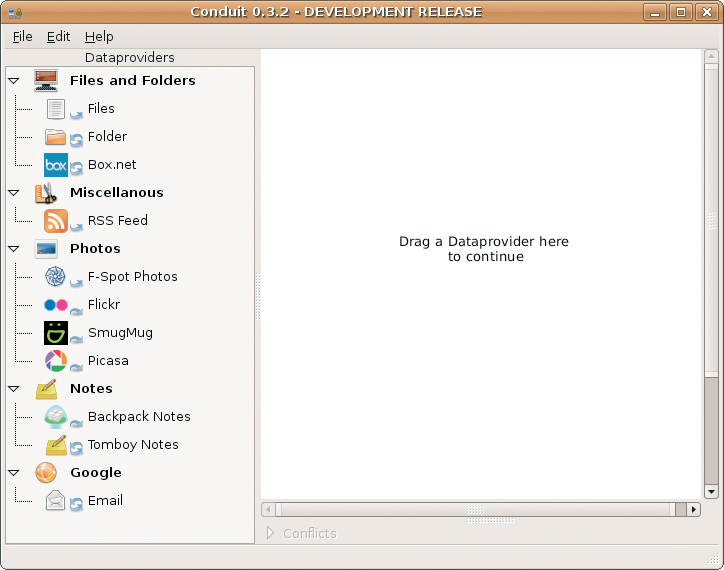Click the two-way sync arrows beside Box.net
The width and height of the screenshot is (724, 570).
click(76, 168)
